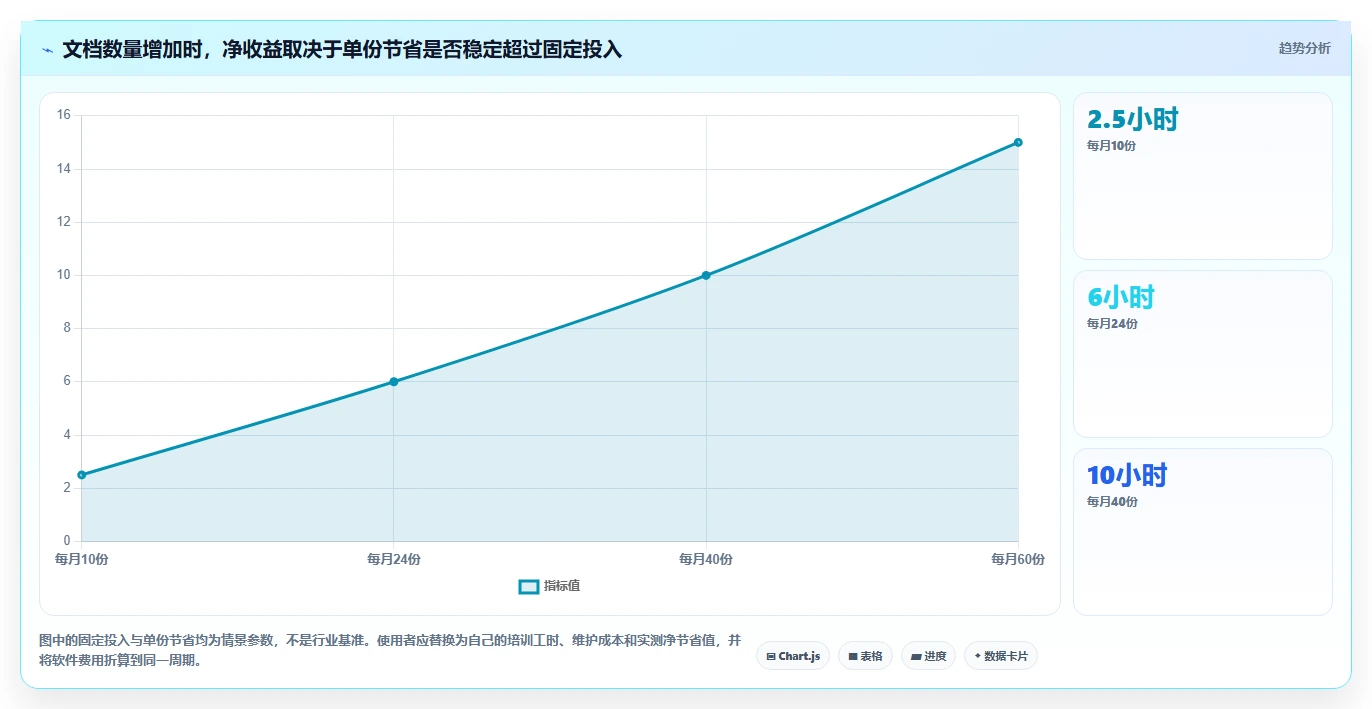1372x709 pixels.
Task: Open the 2.5小时 stat card
Action: point(1202,176)
